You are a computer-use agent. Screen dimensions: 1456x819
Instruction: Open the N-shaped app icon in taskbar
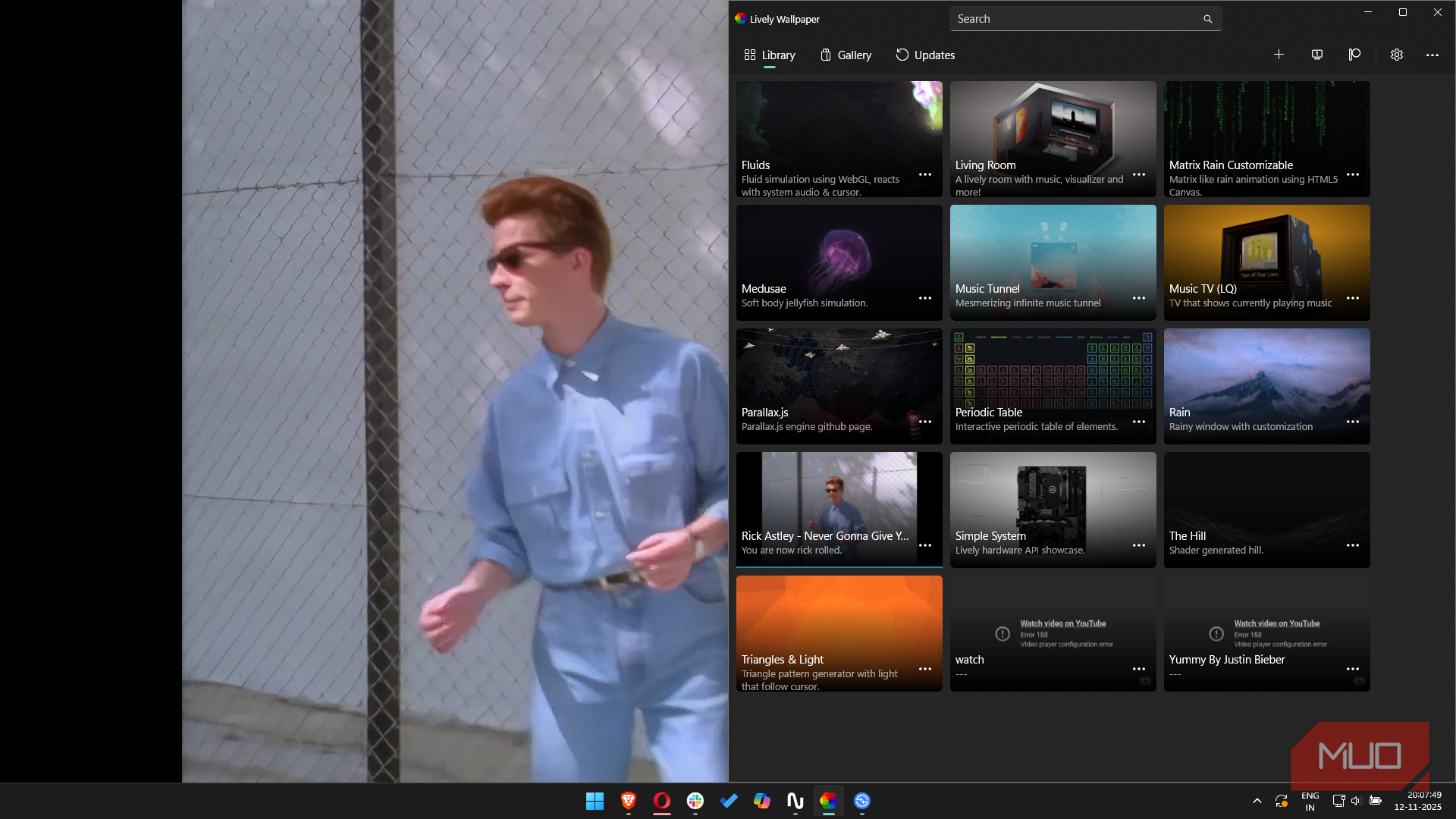795,801
